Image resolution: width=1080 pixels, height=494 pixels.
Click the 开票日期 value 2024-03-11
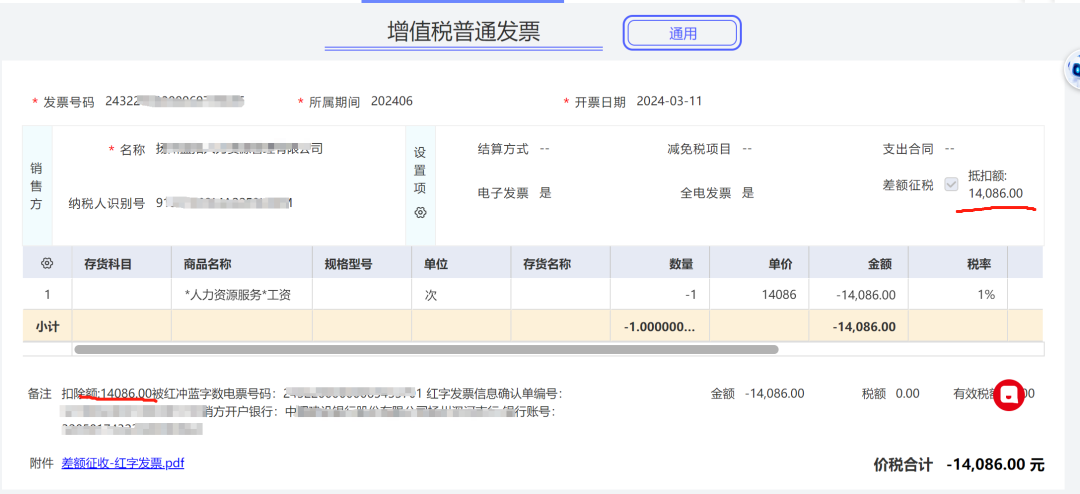(x=669, y=101)
